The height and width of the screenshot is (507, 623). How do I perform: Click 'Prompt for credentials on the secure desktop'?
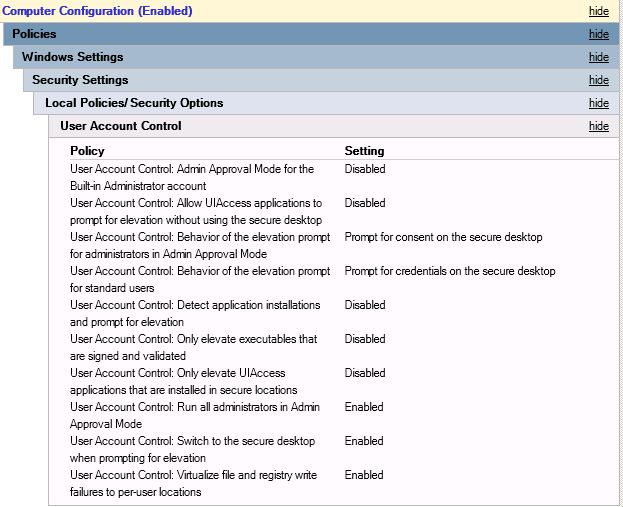point(450,271)
